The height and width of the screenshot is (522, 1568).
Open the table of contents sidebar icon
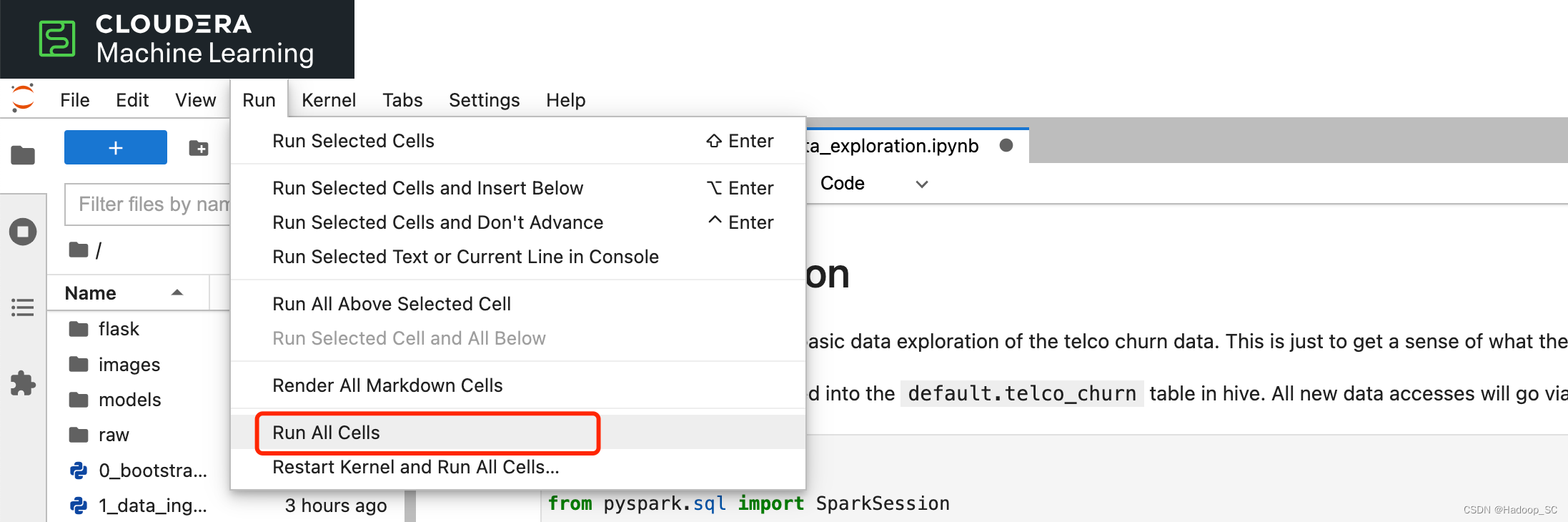(x=23, y=307)
